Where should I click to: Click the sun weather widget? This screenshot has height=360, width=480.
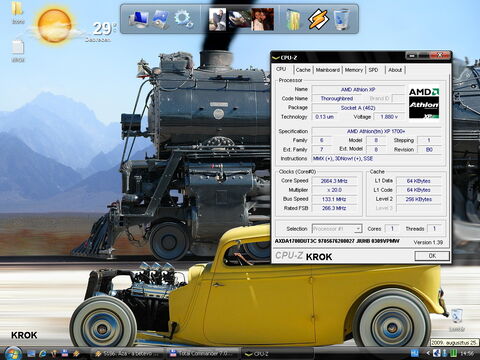(54, 26)
